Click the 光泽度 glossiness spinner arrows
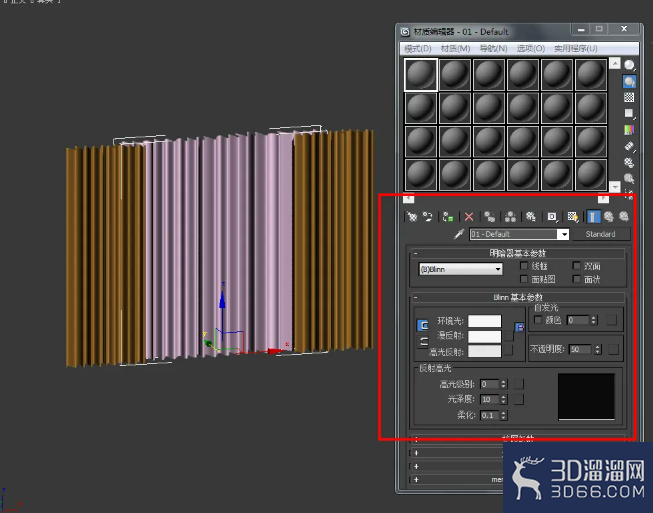 pyautogui.click(x=503, y=399)
